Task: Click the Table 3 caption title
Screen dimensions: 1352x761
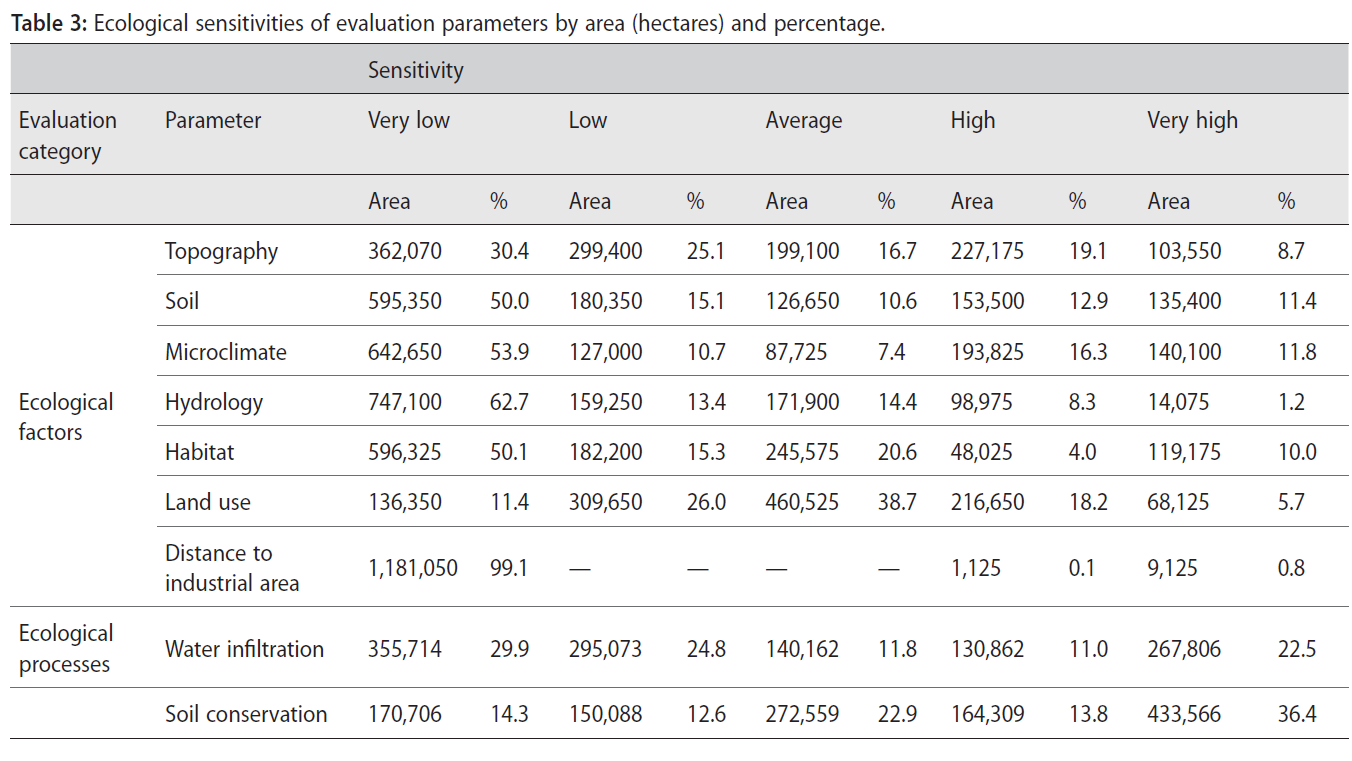Action: pos(447,24)
